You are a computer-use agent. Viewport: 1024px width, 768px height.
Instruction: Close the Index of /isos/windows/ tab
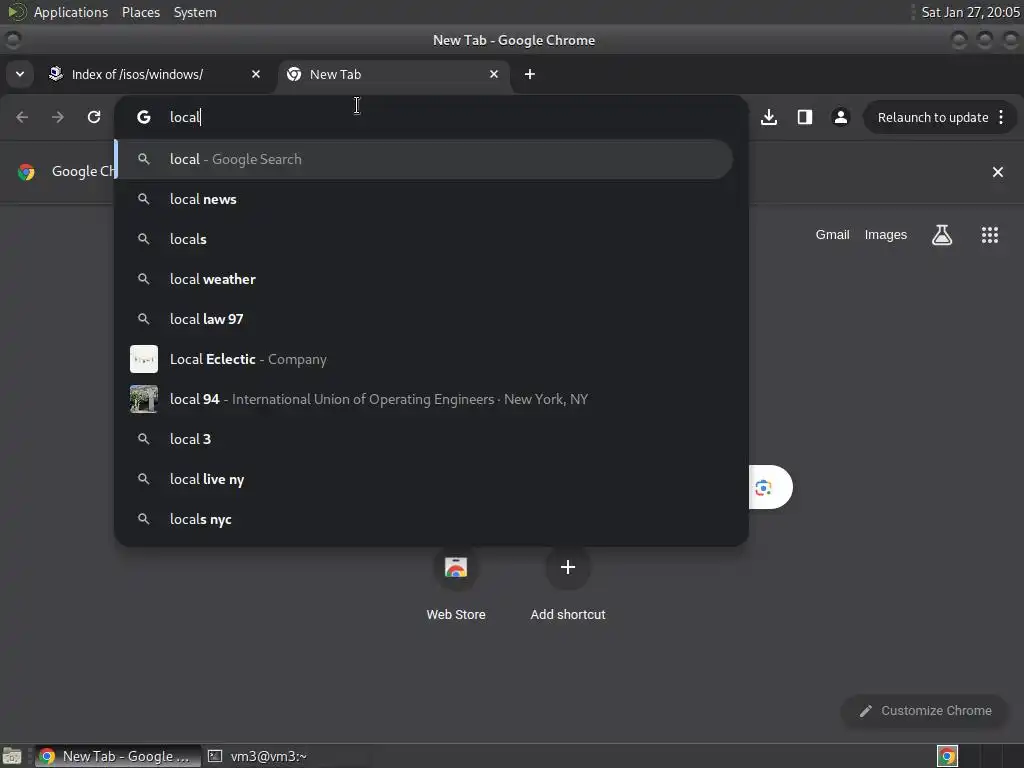[x=256, y=74]
